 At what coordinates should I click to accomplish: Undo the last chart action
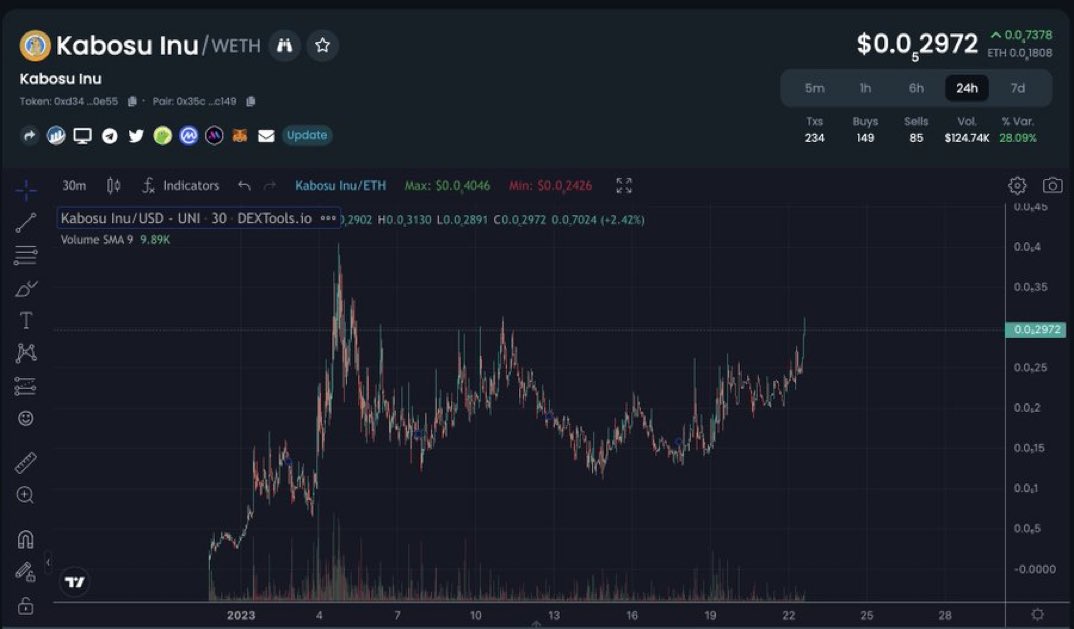(244, 186)
